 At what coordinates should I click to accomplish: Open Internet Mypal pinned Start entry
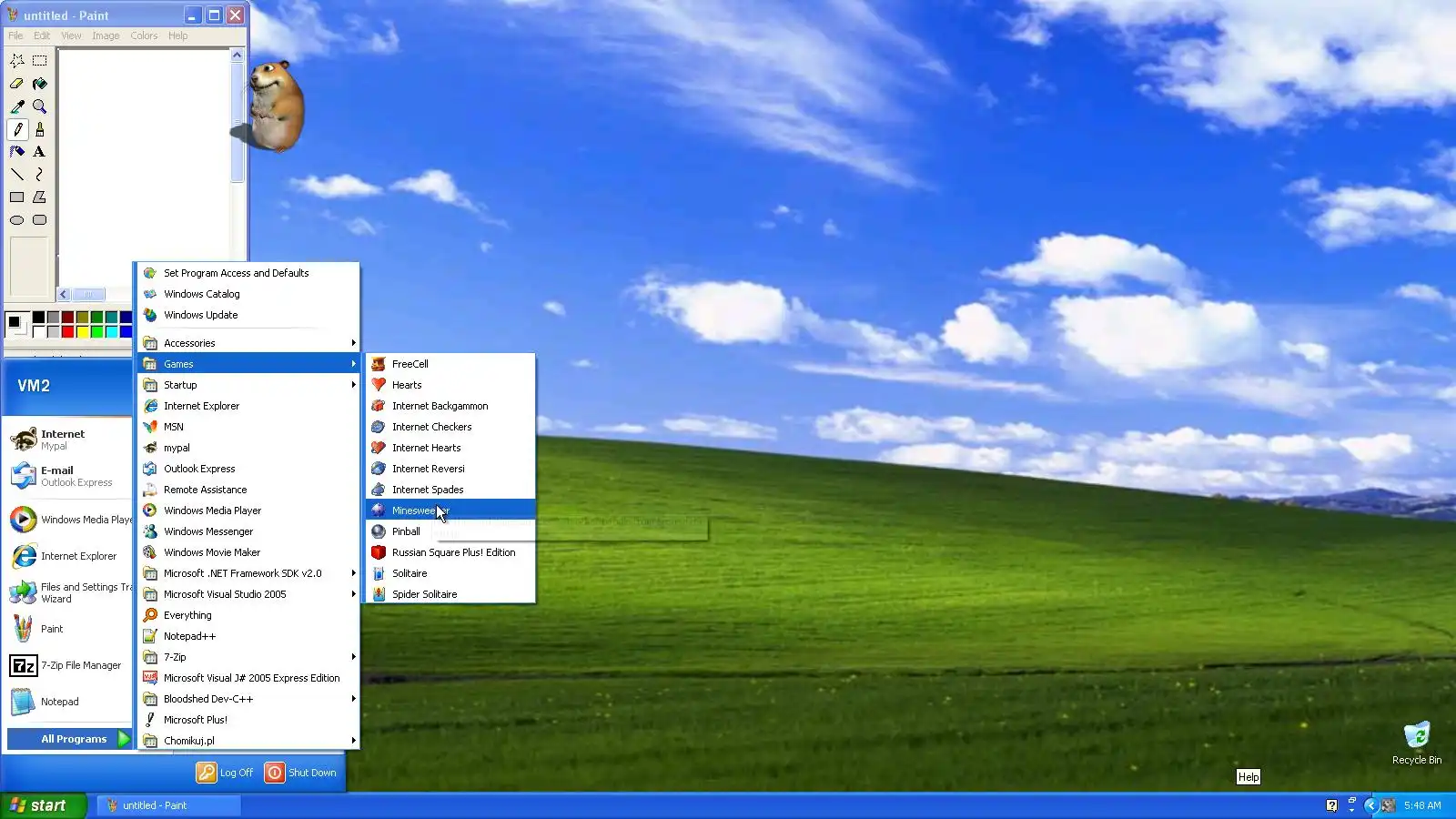click(x=69, y=440)
